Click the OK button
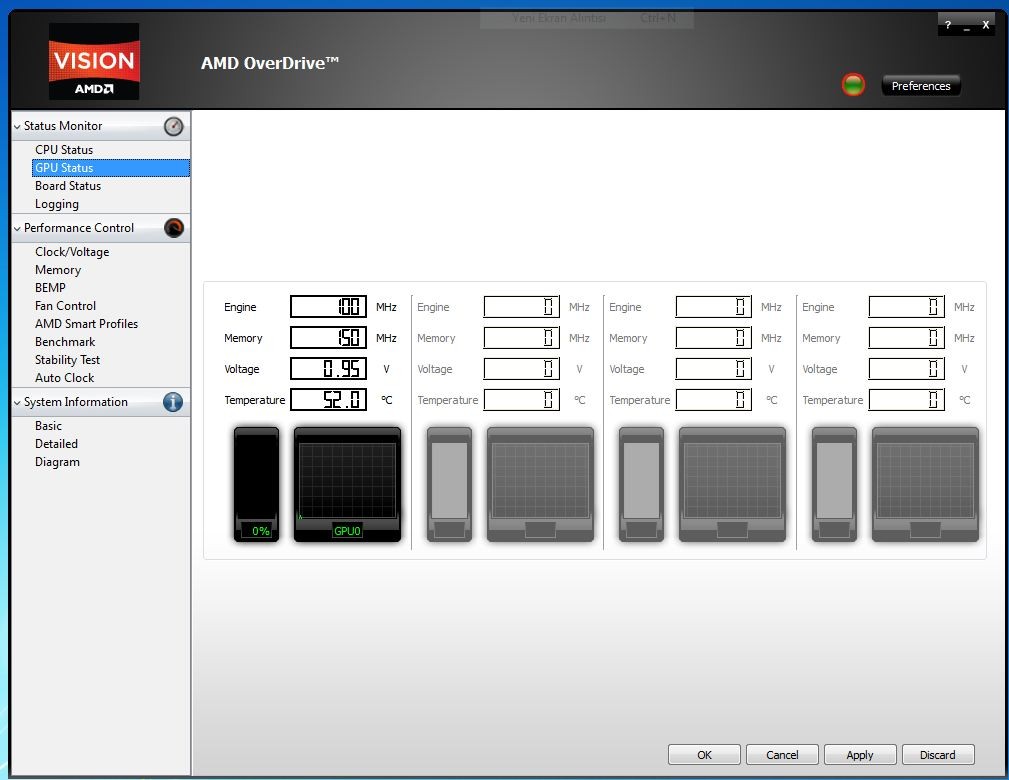 click(705, 755)
